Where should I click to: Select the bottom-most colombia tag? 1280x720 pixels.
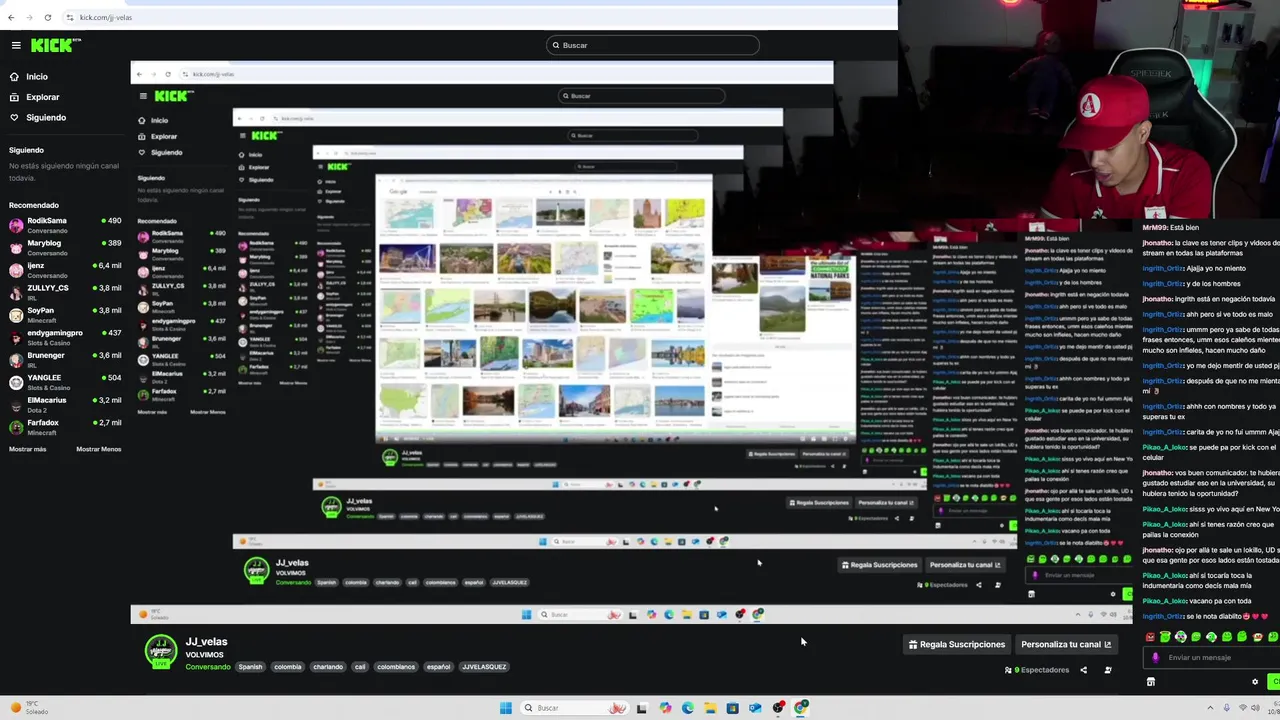coord(287,667)
